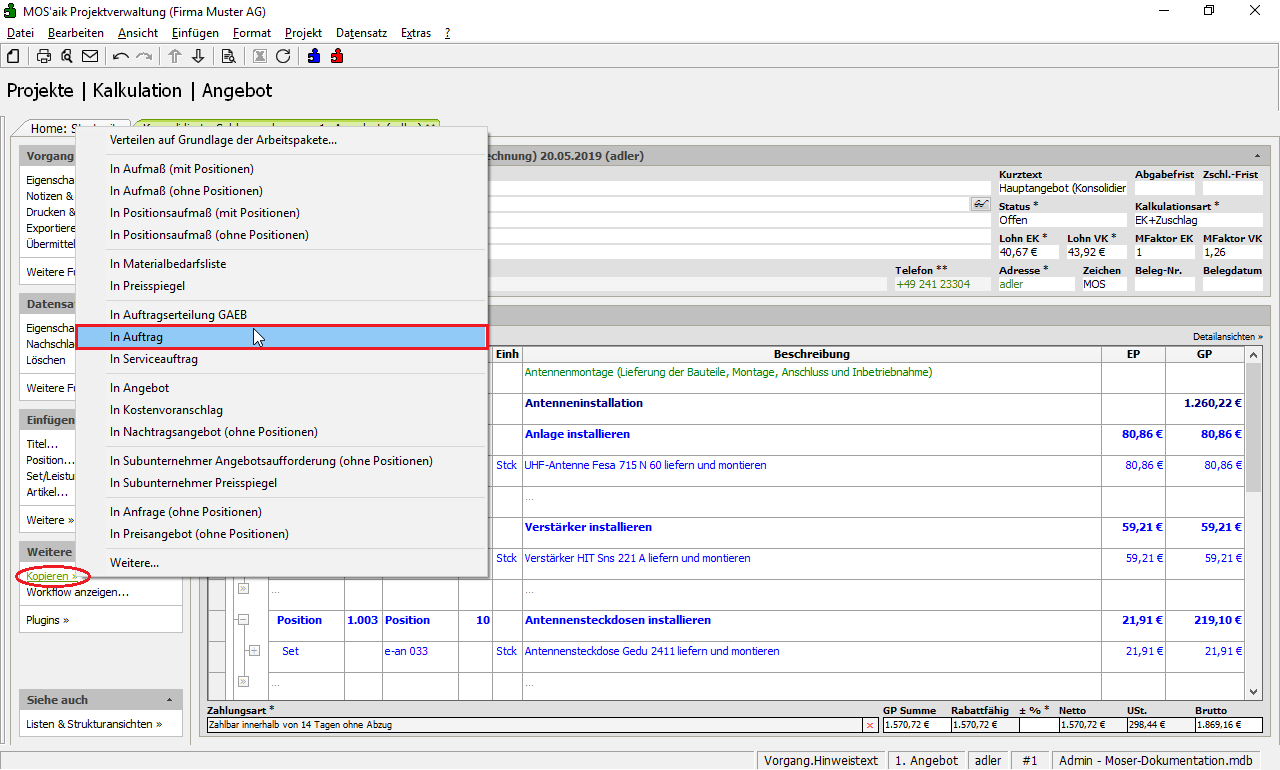The image size is (1280, 770).
Task: Expand the e-an 033 Set row
Action: point(254,651)
